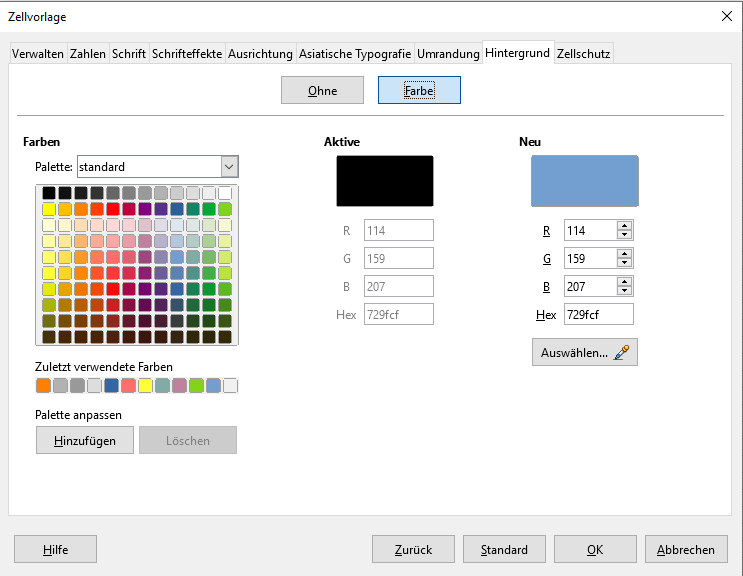
Task: Click the Aktive B field showing 207
Action: coord(399,286)
